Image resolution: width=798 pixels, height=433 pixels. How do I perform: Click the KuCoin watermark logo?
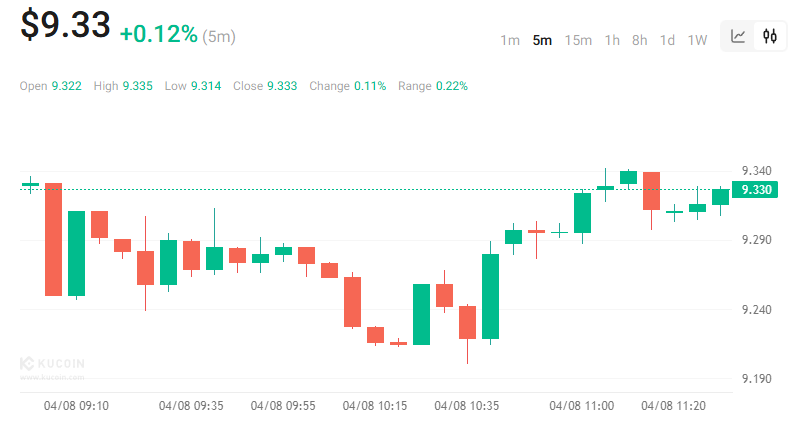click(52, 366)
